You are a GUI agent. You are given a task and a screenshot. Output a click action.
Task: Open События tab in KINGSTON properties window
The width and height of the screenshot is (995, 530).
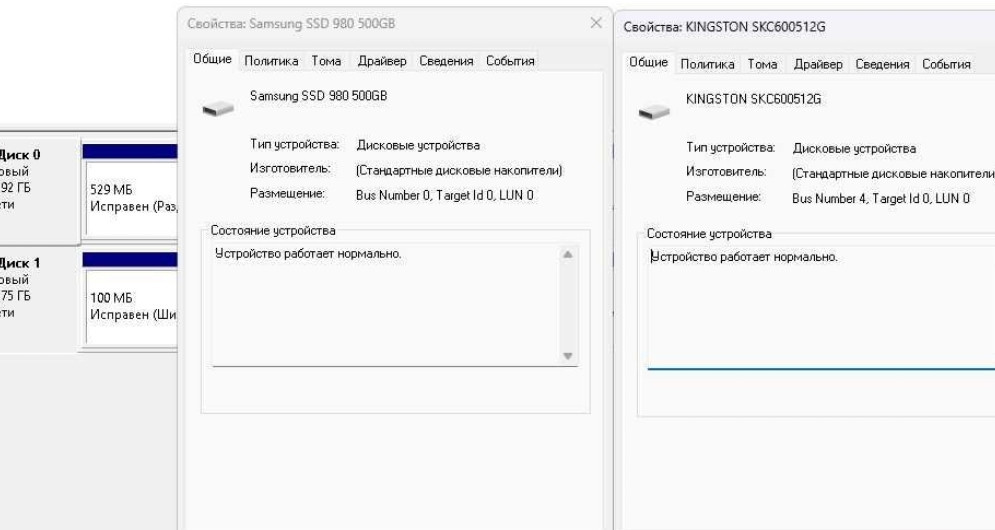(946, 64)
